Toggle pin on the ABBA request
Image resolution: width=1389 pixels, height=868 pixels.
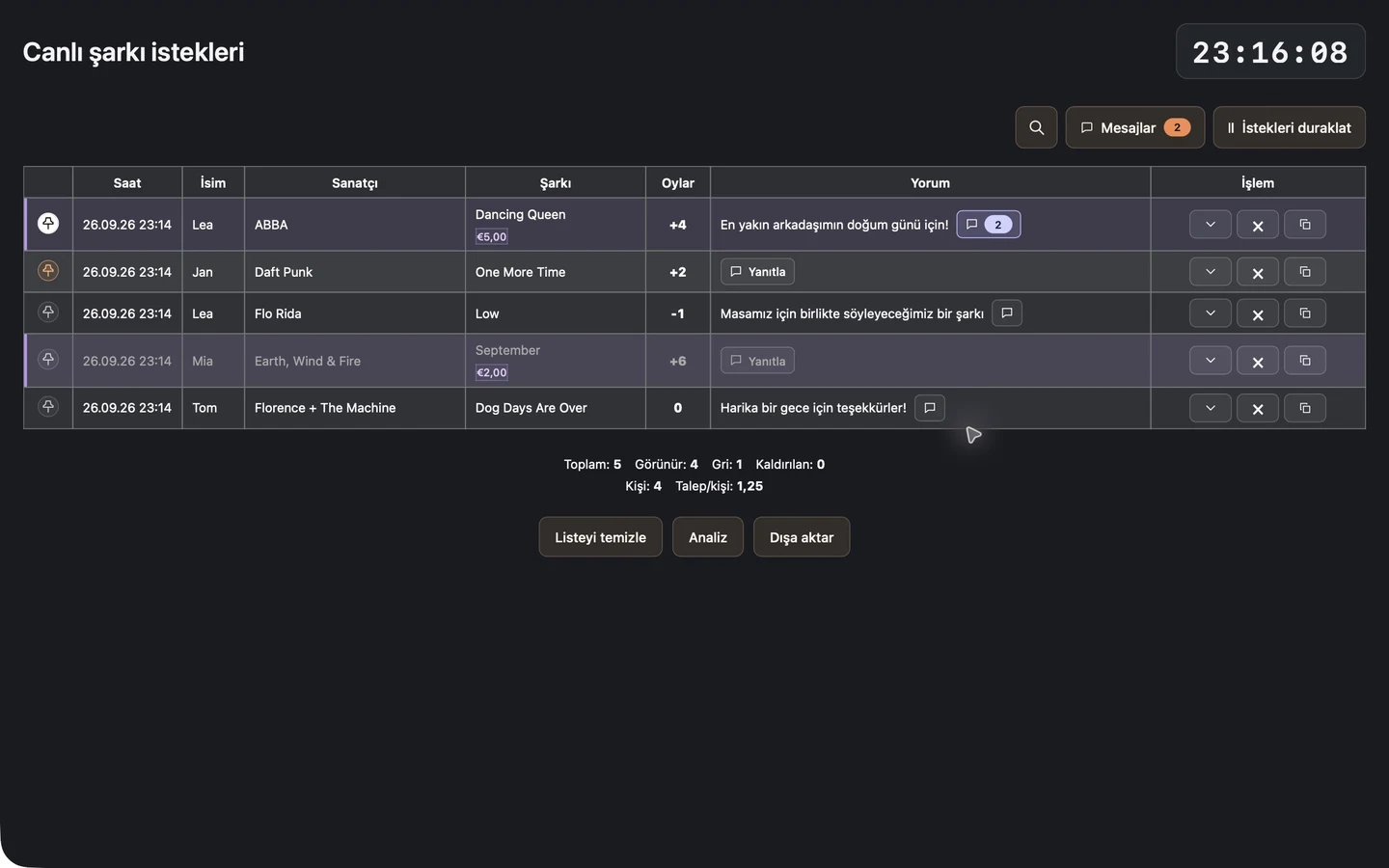pos(48,224)
